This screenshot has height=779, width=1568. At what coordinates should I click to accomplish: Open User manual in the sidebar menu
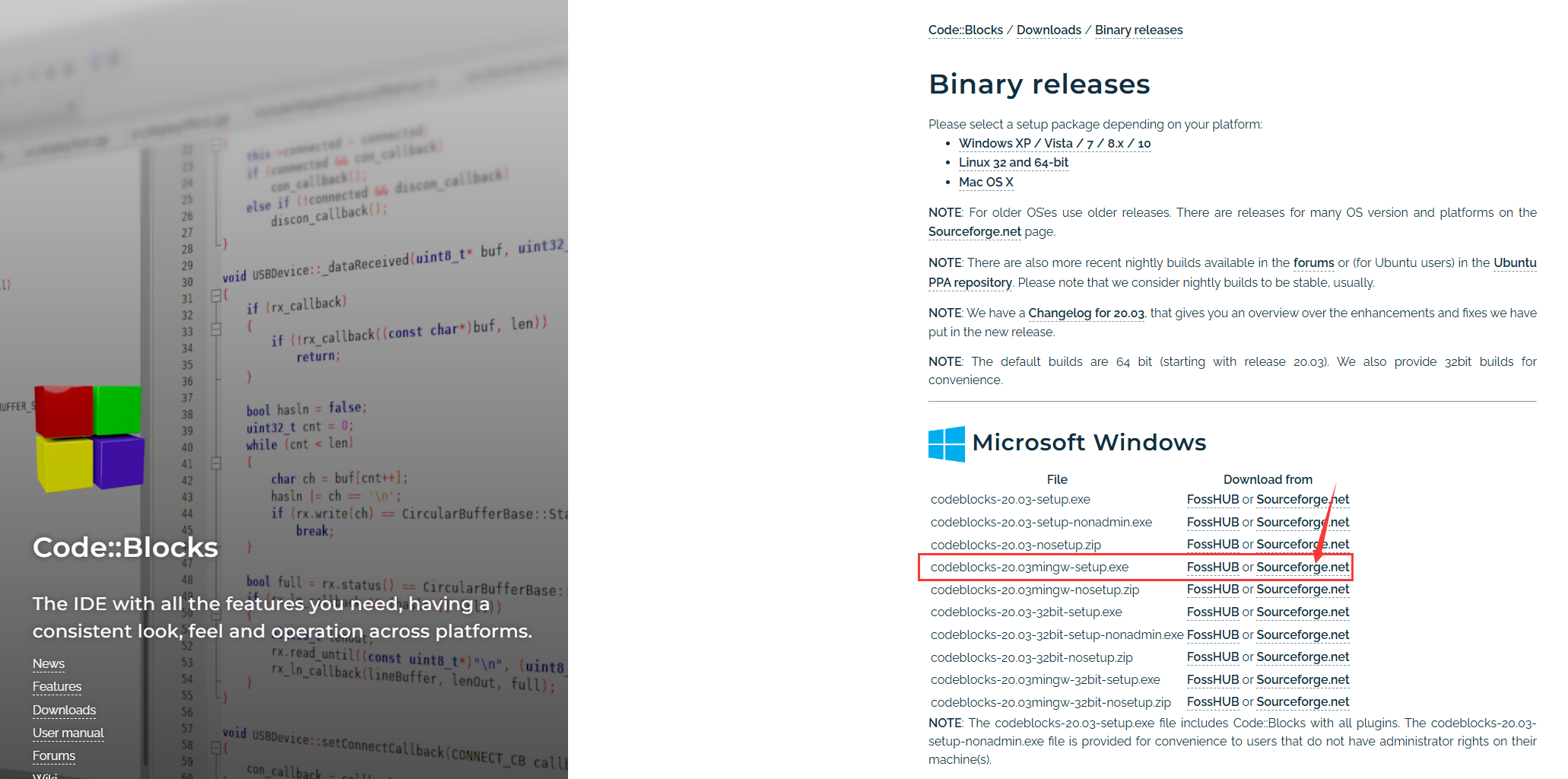coord(68,733)
